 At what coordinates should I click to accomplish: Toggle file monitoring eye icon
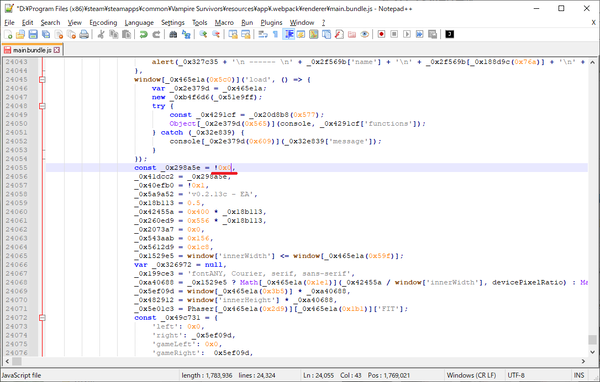click(x=364, y=35)
